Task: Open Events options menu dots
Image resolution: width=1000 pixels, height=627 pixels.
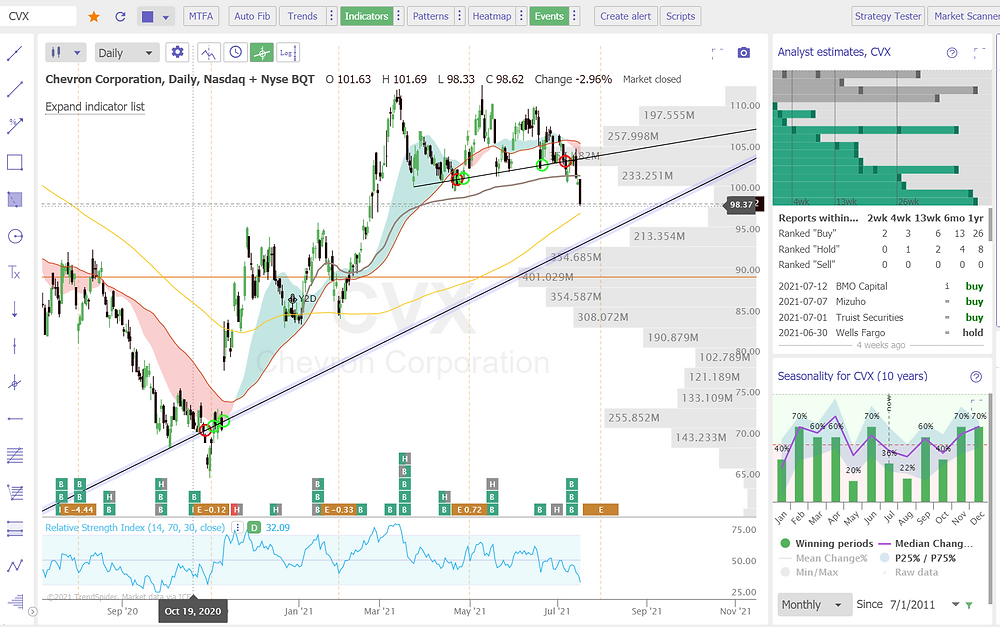Action: coord(575,17)
